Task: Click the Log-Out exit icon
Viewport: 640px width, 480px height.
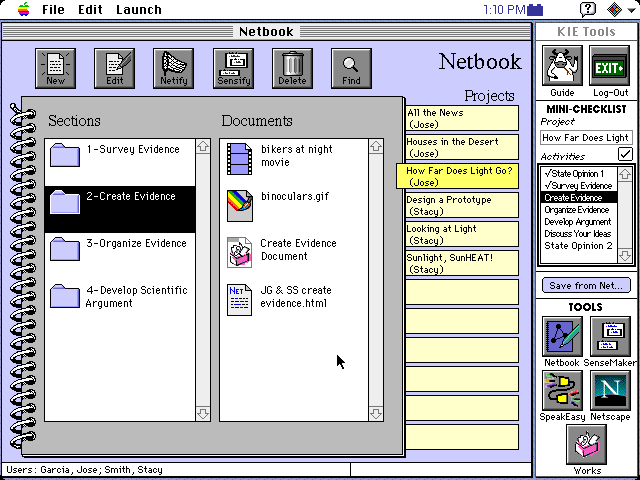Action: click(x=609, y=66)
